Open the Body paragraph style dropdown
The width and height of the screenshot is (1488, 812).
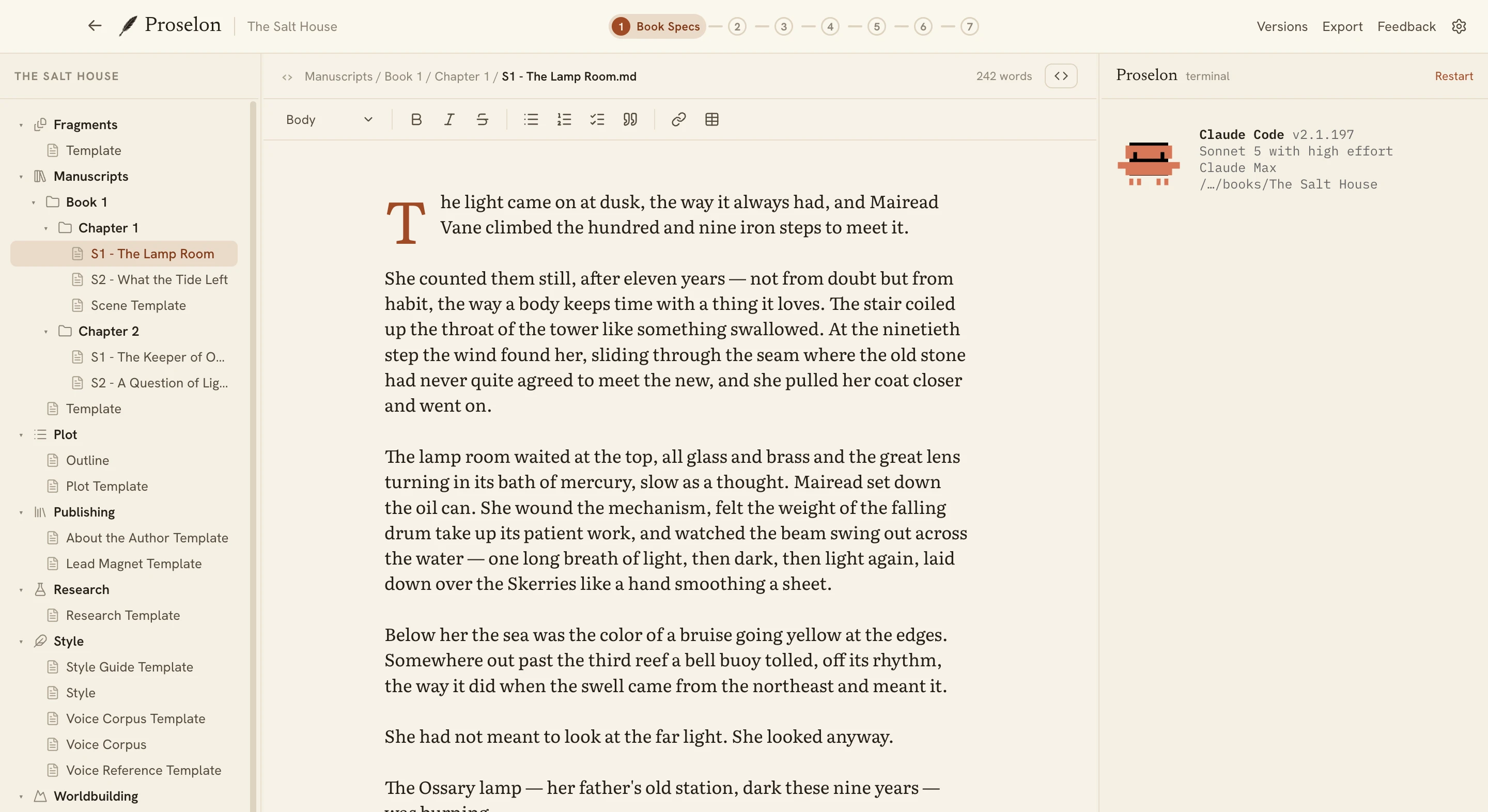tap(329, 119)
